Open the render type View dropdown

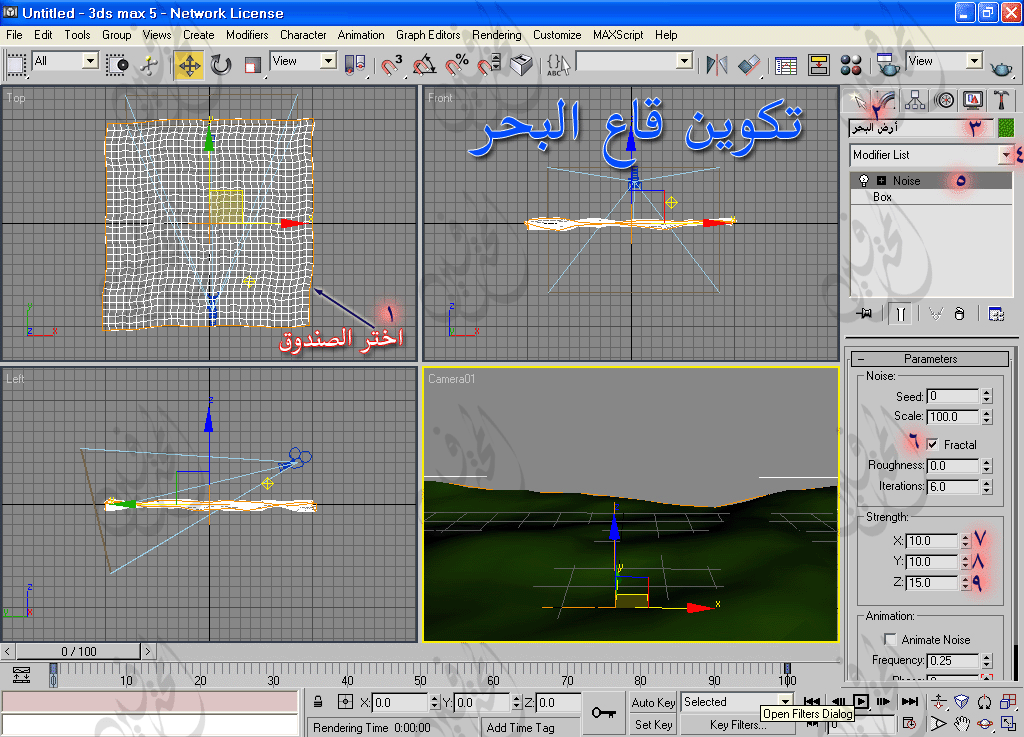click(x=974, y=61)
